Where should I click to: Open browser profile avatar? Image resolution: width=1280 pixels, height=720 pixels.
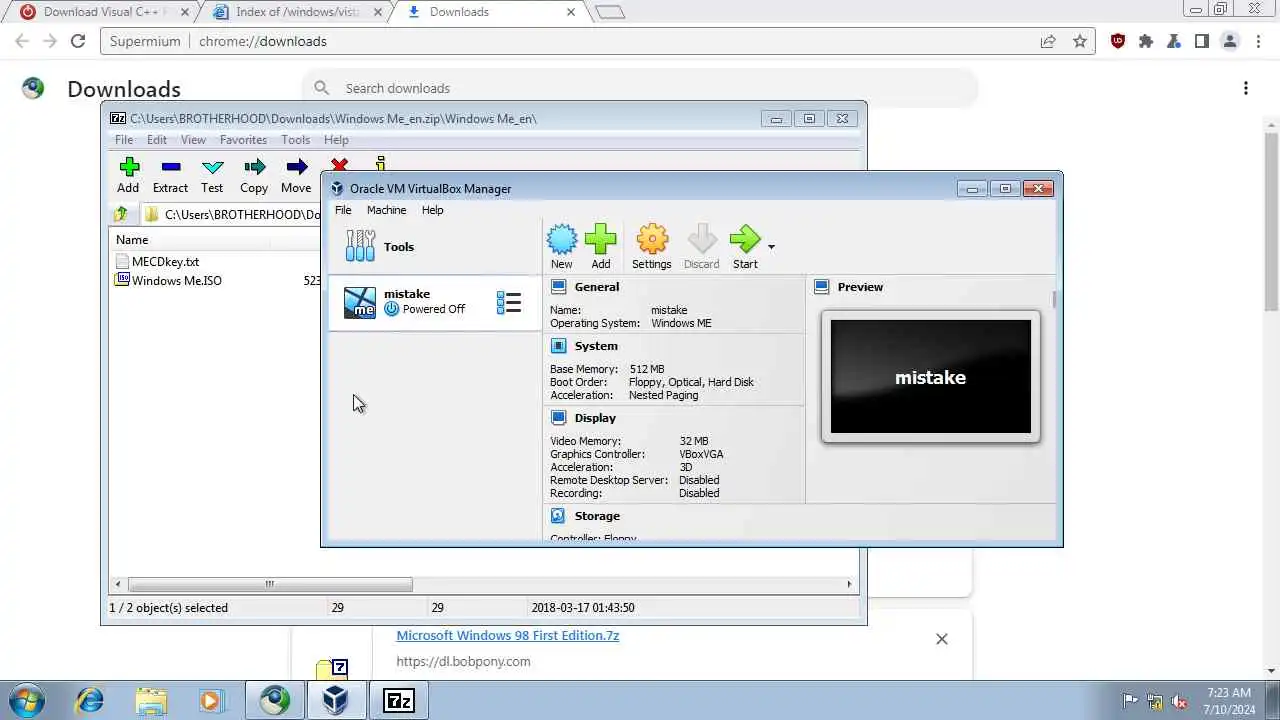(1230, 41)
